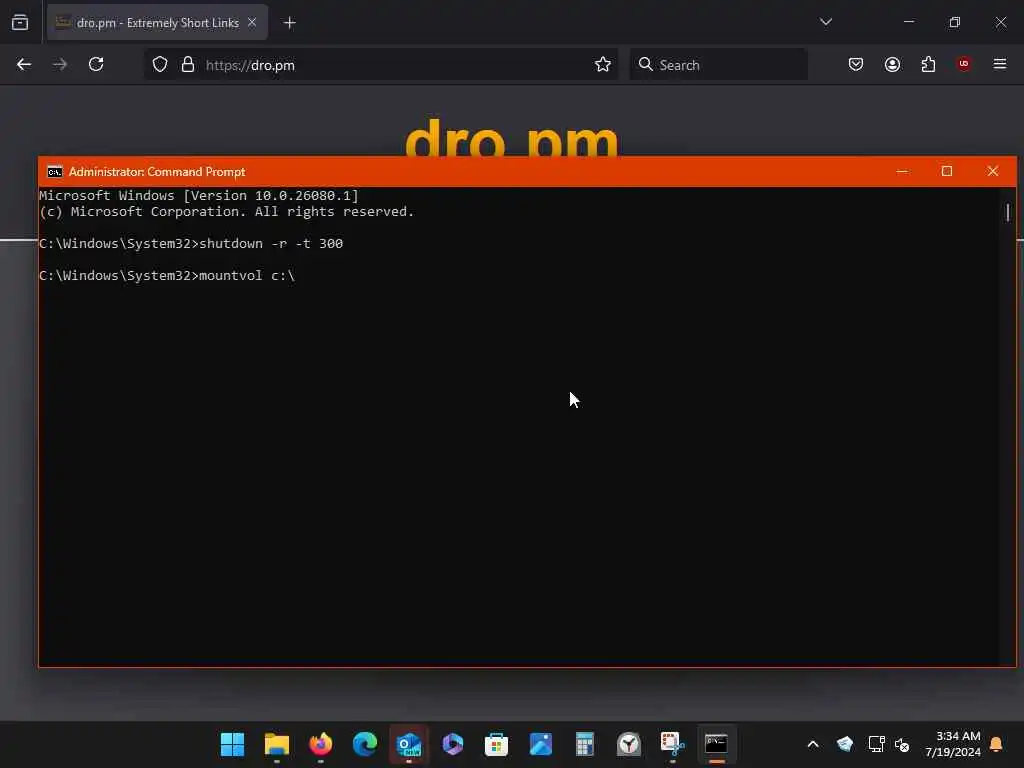Open Firefox account icon
The width and height of the screenshot is (1024, 768).
[892, 64]
